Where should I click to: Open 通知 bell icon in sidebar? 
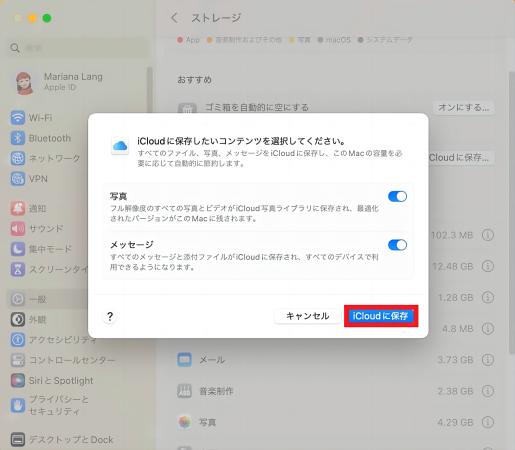click(x=18, y=208)
